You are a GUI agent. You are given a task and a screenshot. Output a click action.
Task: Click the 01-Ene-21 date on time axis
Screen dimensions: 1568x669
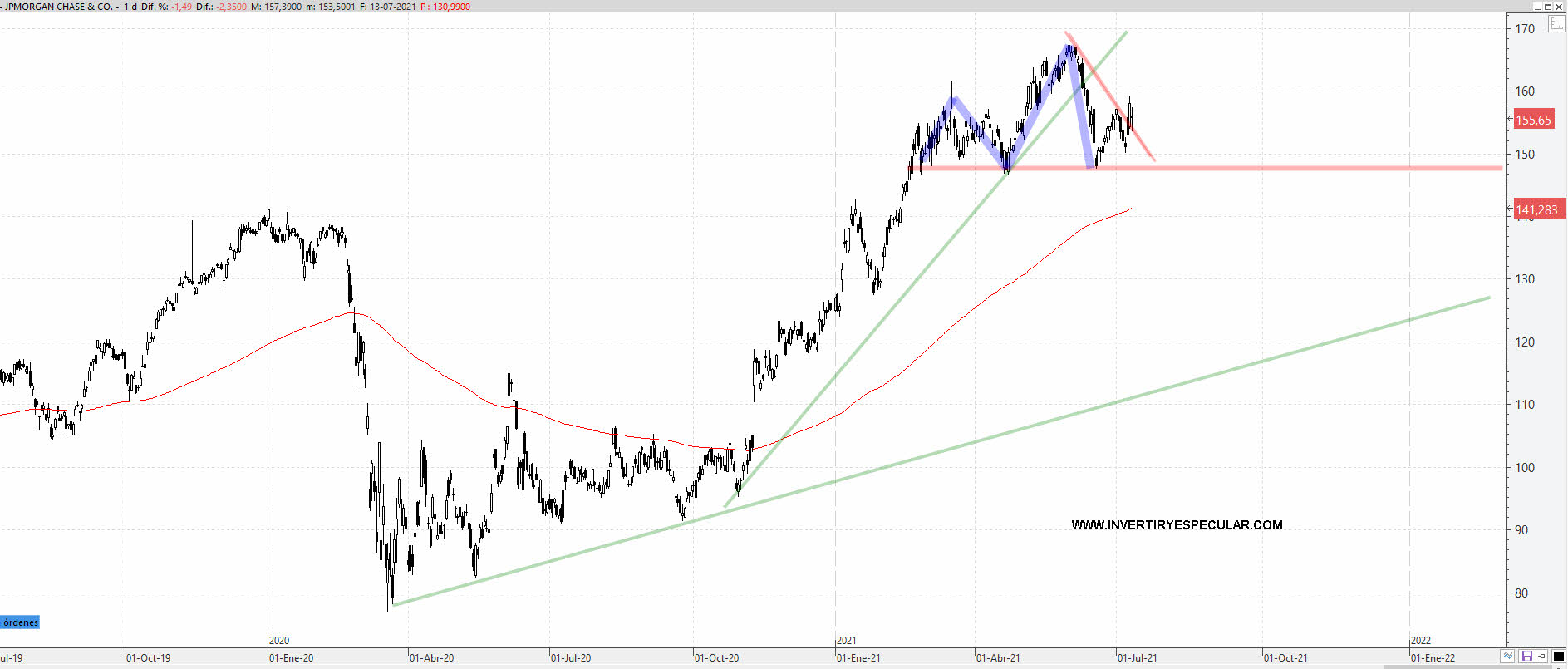point(858,658)
